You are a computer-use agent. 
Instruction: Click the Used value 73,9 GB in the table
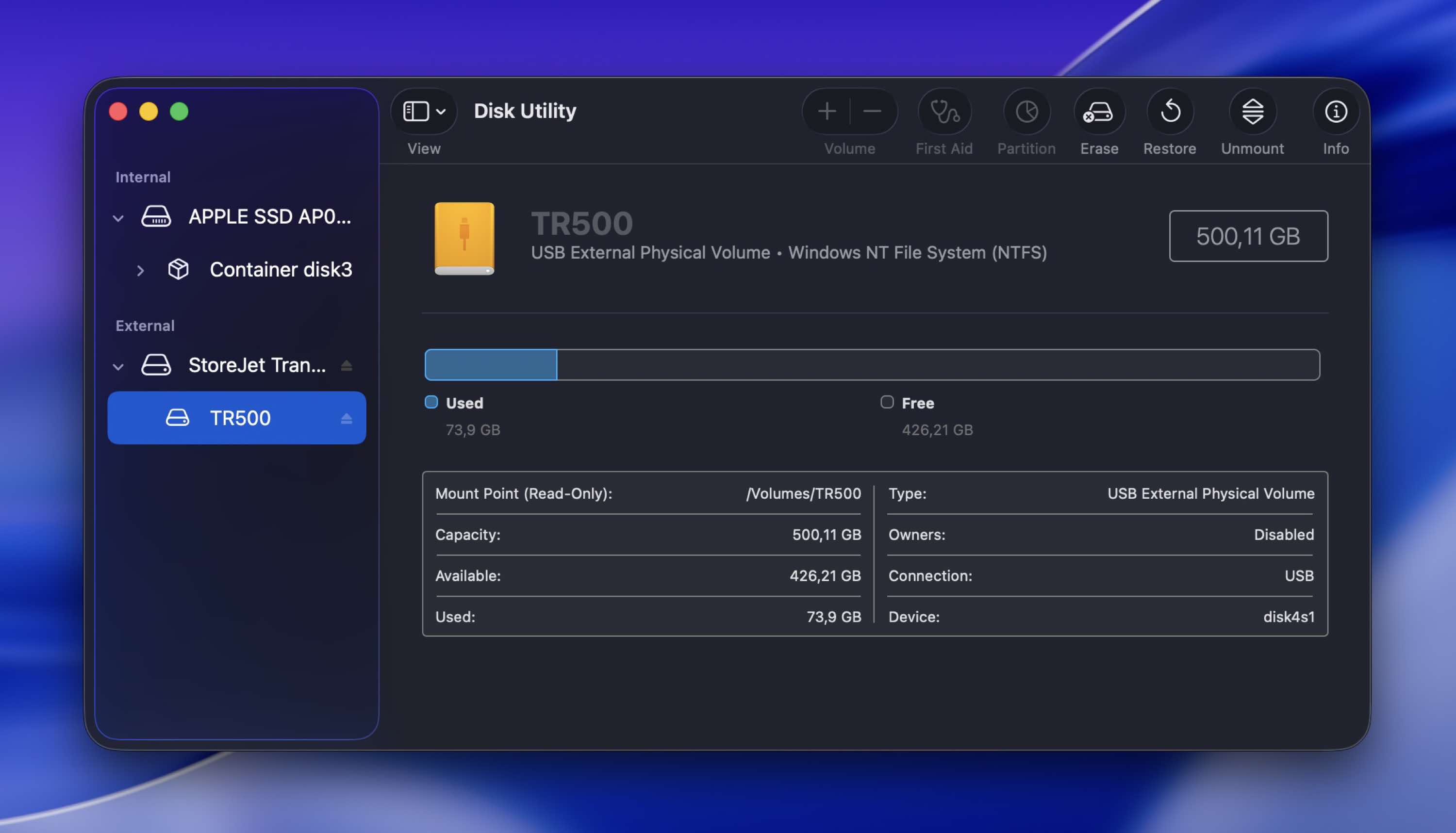point(834,617)
